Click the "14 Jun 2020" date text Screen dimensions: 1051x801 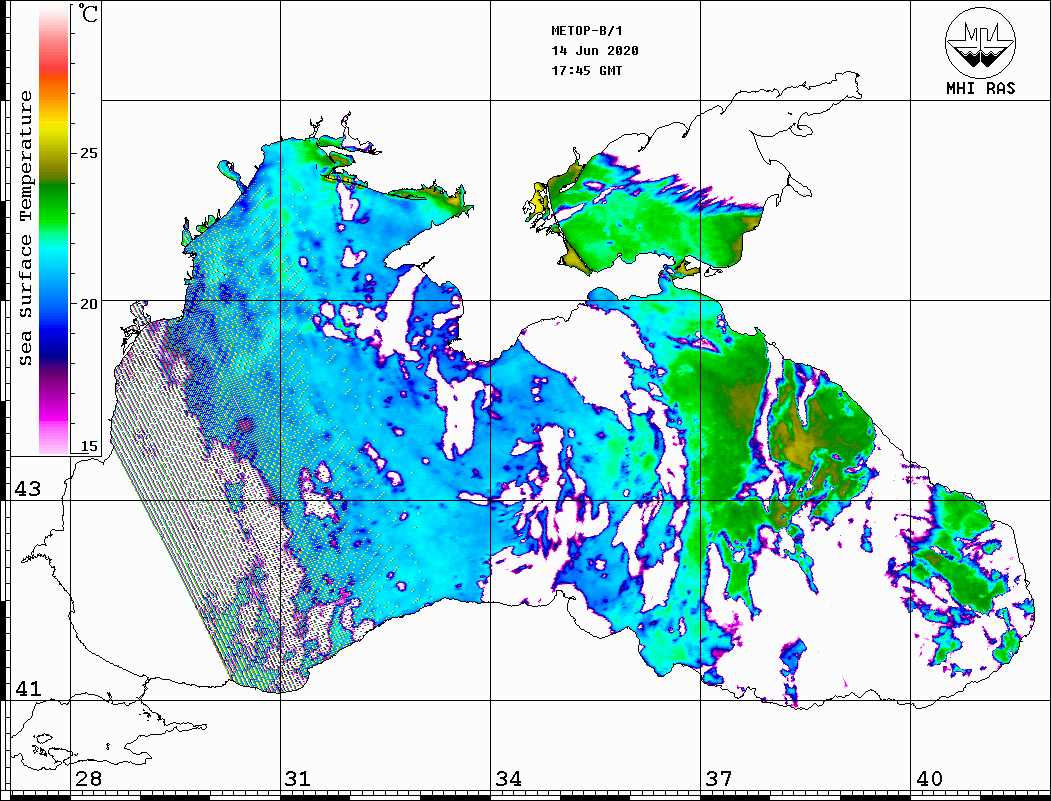click(595, 51)
